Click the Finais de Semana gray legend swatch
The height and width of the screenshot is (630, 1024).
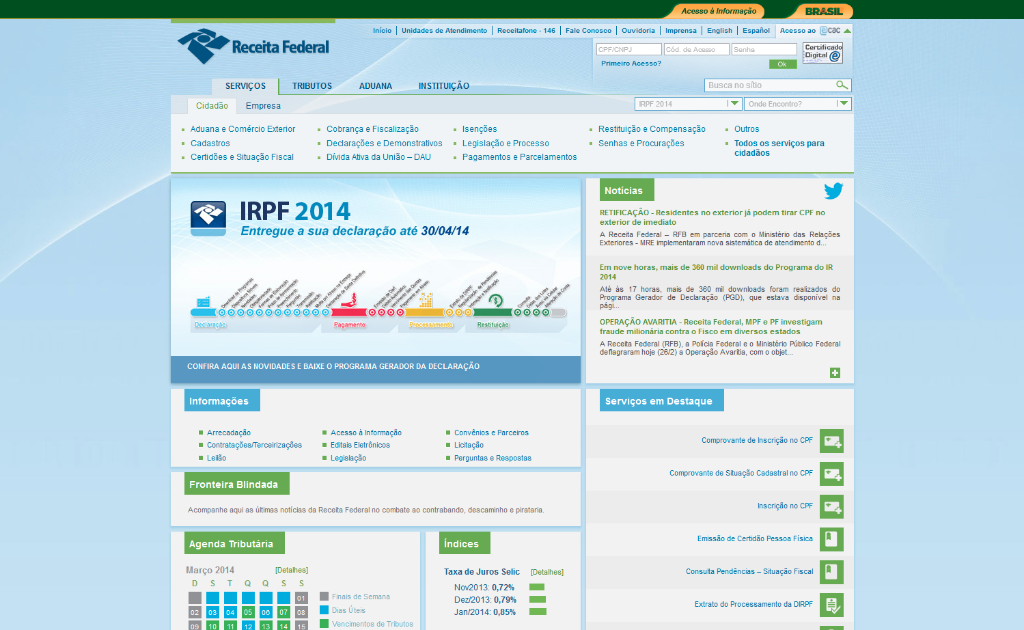coord(324,596)
